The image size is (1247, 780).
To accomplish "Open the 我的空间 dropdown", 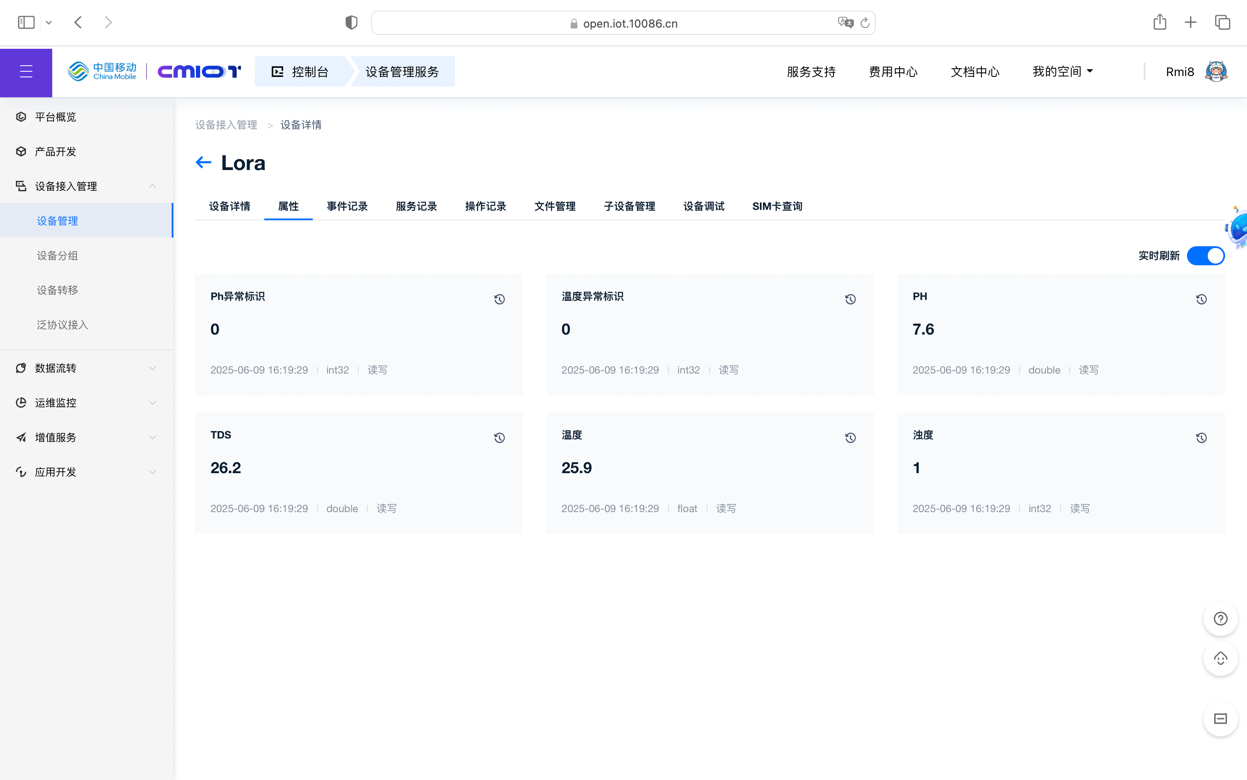I will click(x=1062, y=72).
